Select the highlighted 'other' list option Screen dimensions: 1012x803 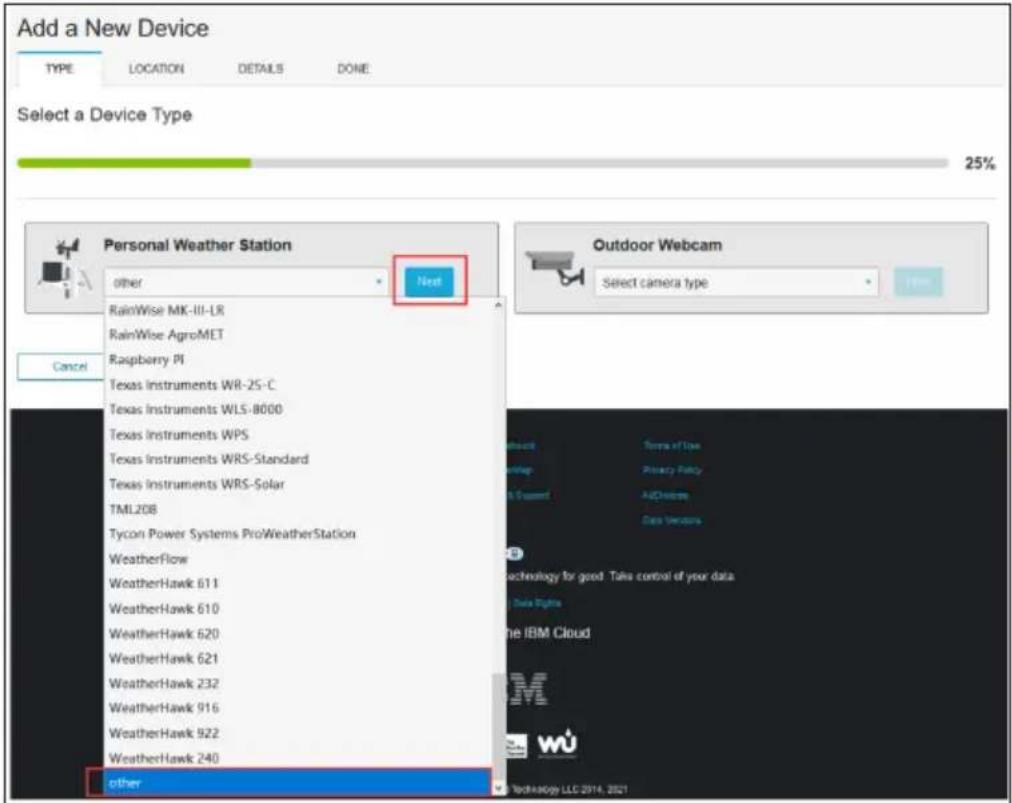(298, 782)
